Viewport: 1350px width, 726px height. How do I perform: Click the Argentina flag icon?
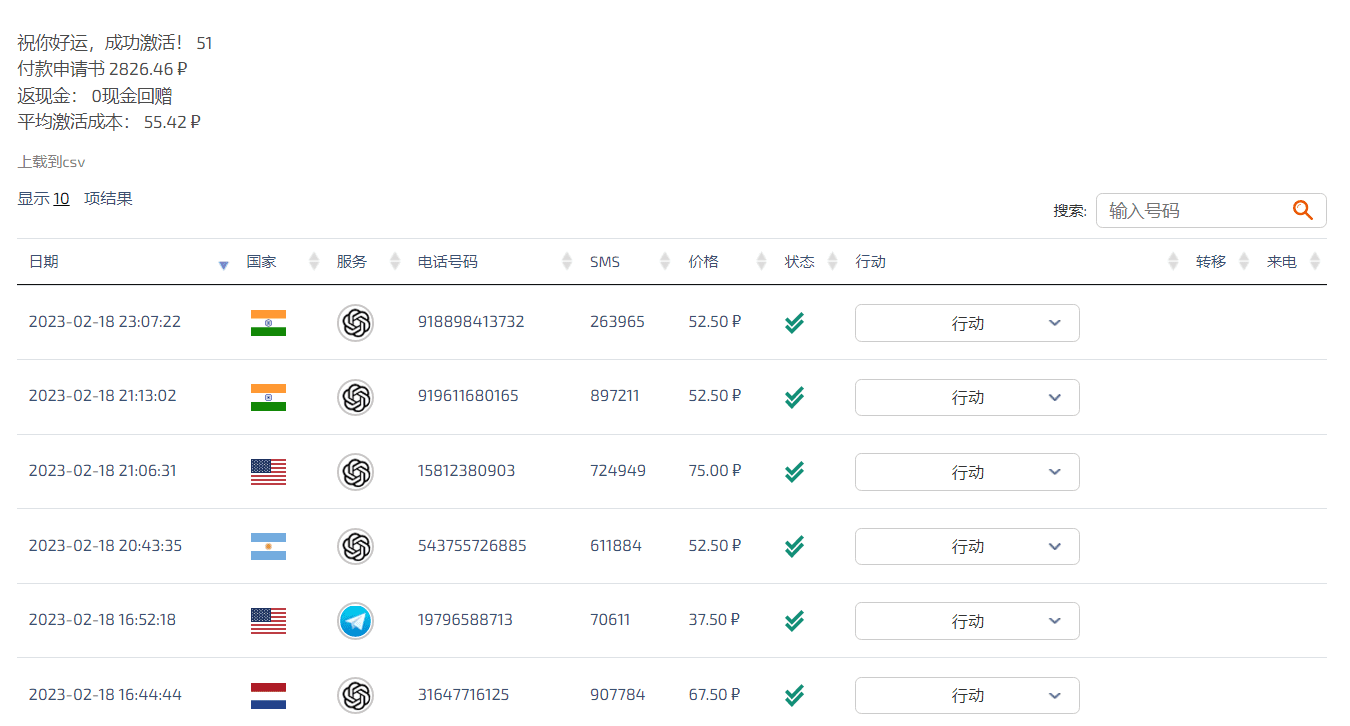click(x=268, y=546)
